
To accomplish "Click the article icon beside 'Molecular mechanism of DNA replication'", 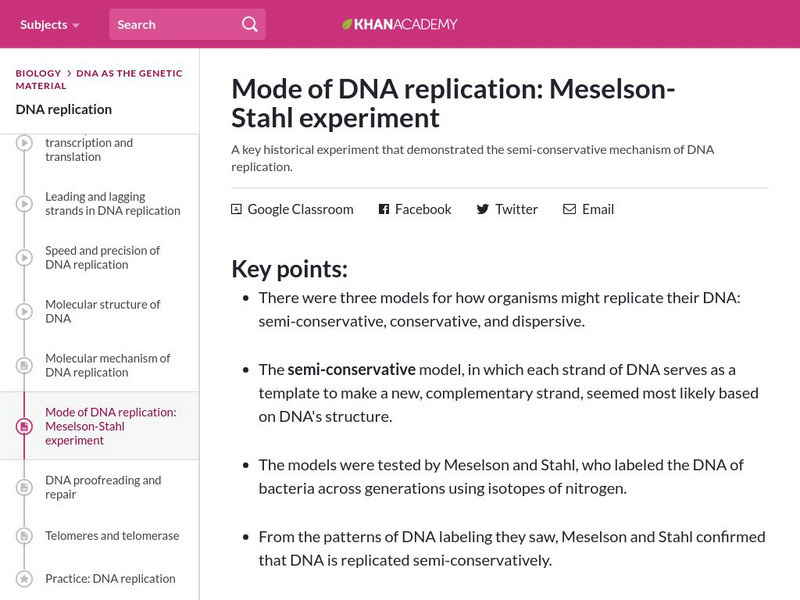I will pos(23,365).
